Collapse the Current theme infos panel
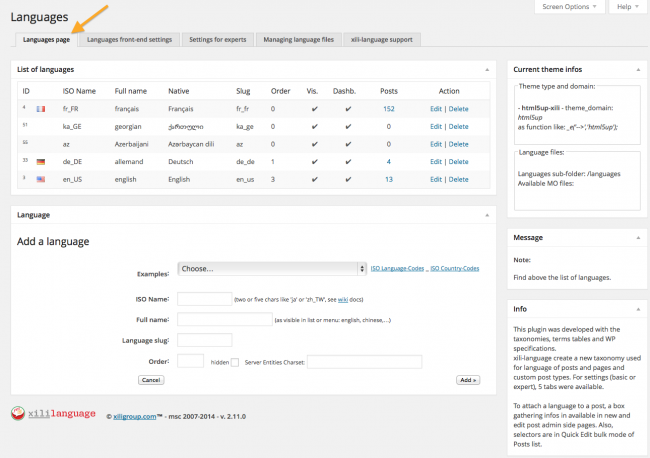This screenshot has width=650, height=458. point(638,70)
